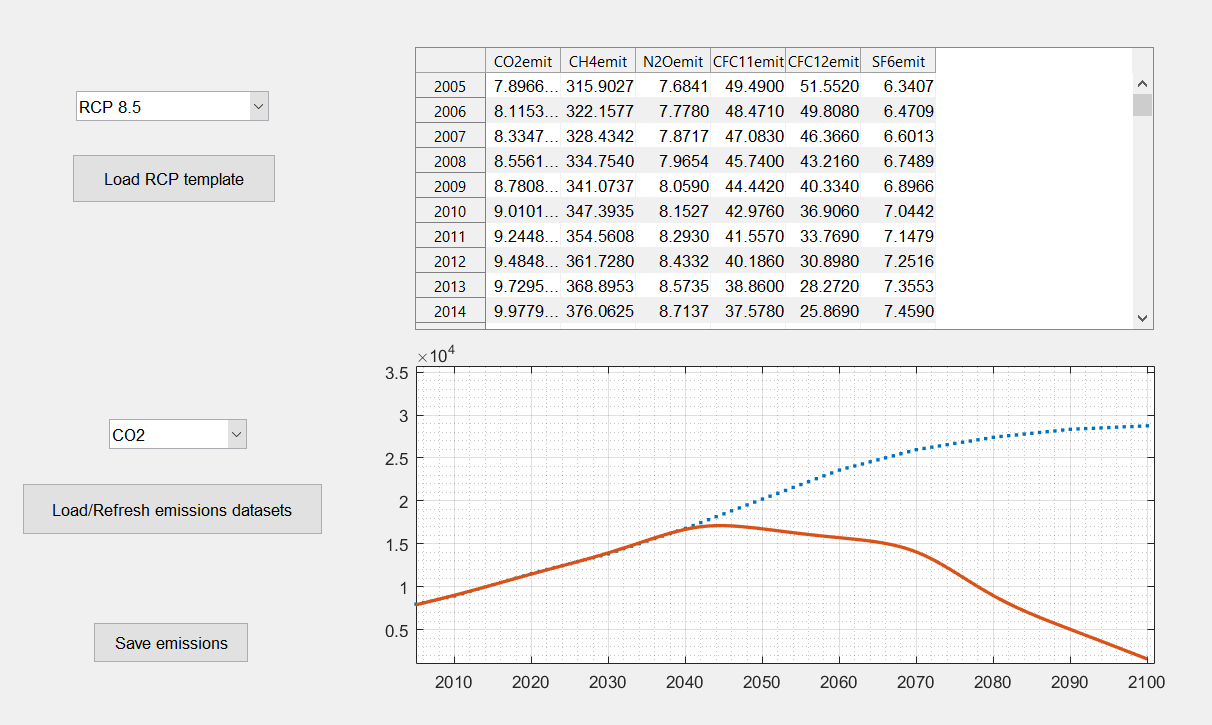The height and width of the screenshot is (725, 1212).
Task: Click the CFC12emit cell 33.7690
Action: coord(823,237)
